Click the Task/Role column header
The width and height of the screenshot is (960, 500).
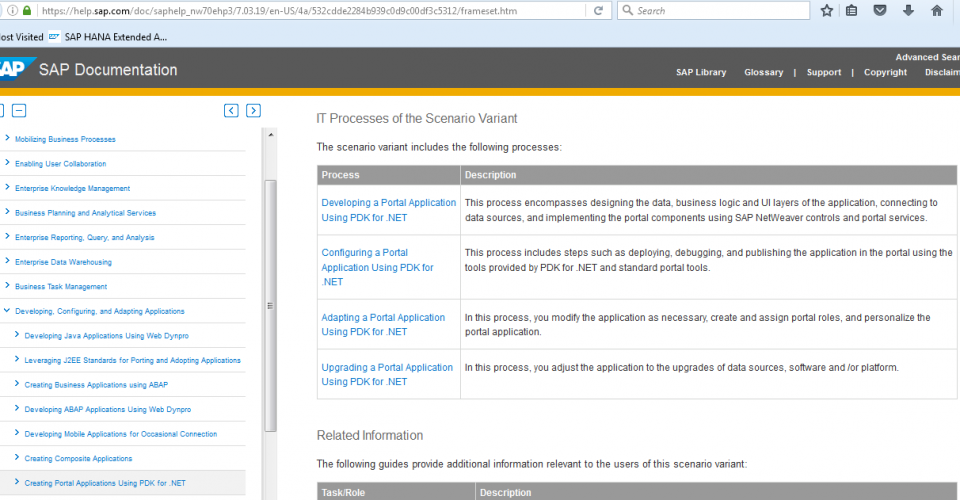[x=396, y=492]
